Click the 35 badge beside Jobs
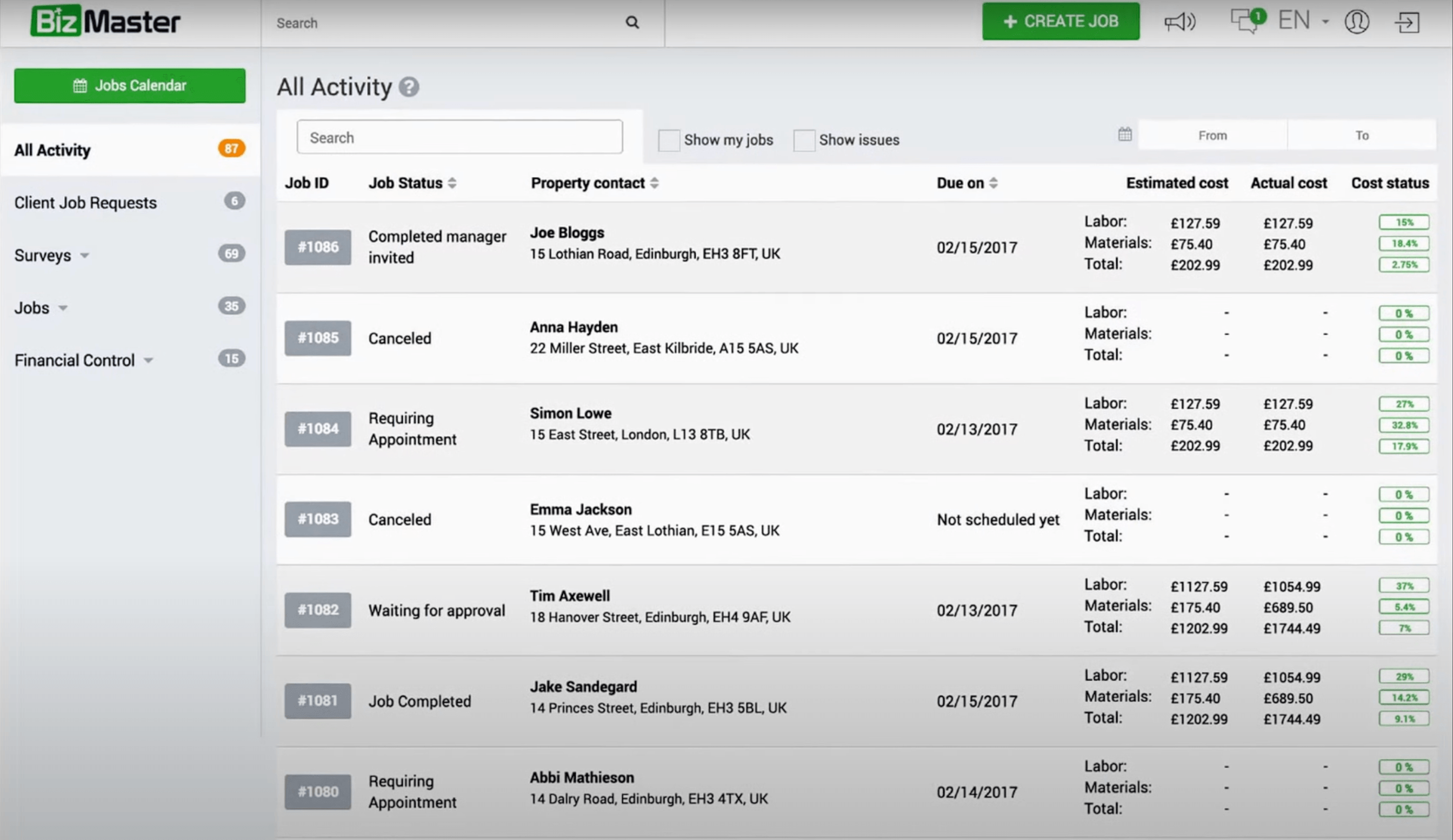The image size is (1453, 840). tap(231, 305)
